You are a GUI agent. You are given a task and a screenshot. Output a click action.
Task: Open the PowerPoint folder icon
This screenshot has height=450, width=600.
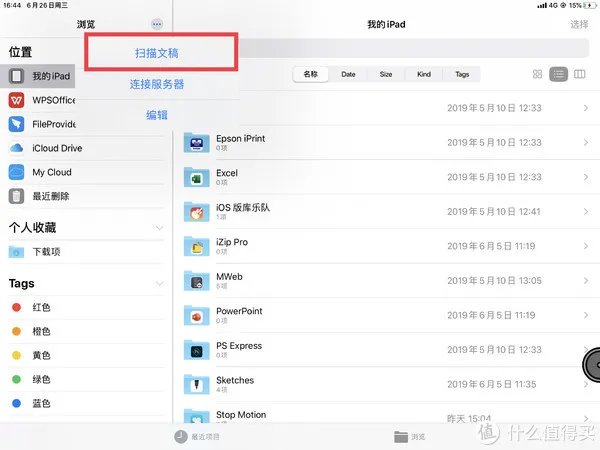pos(197,315)
